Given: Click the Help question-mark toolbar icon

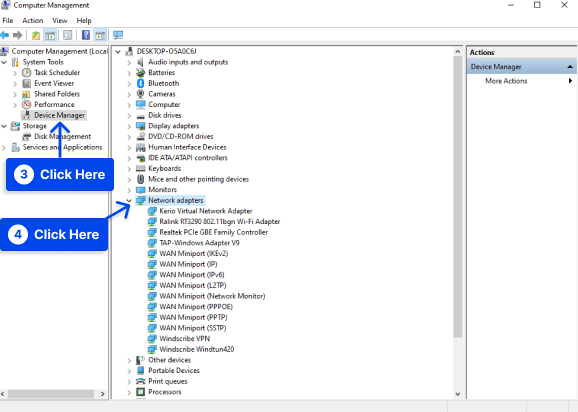Looking at the screenshot, I should [x=86, y=35].
